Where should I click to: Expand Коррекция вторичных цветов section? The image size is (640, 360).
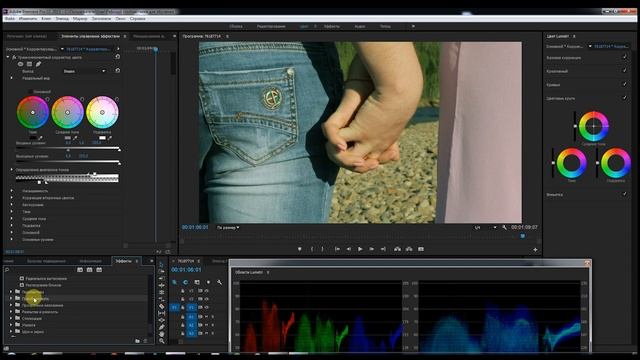[x=11, y=198]
